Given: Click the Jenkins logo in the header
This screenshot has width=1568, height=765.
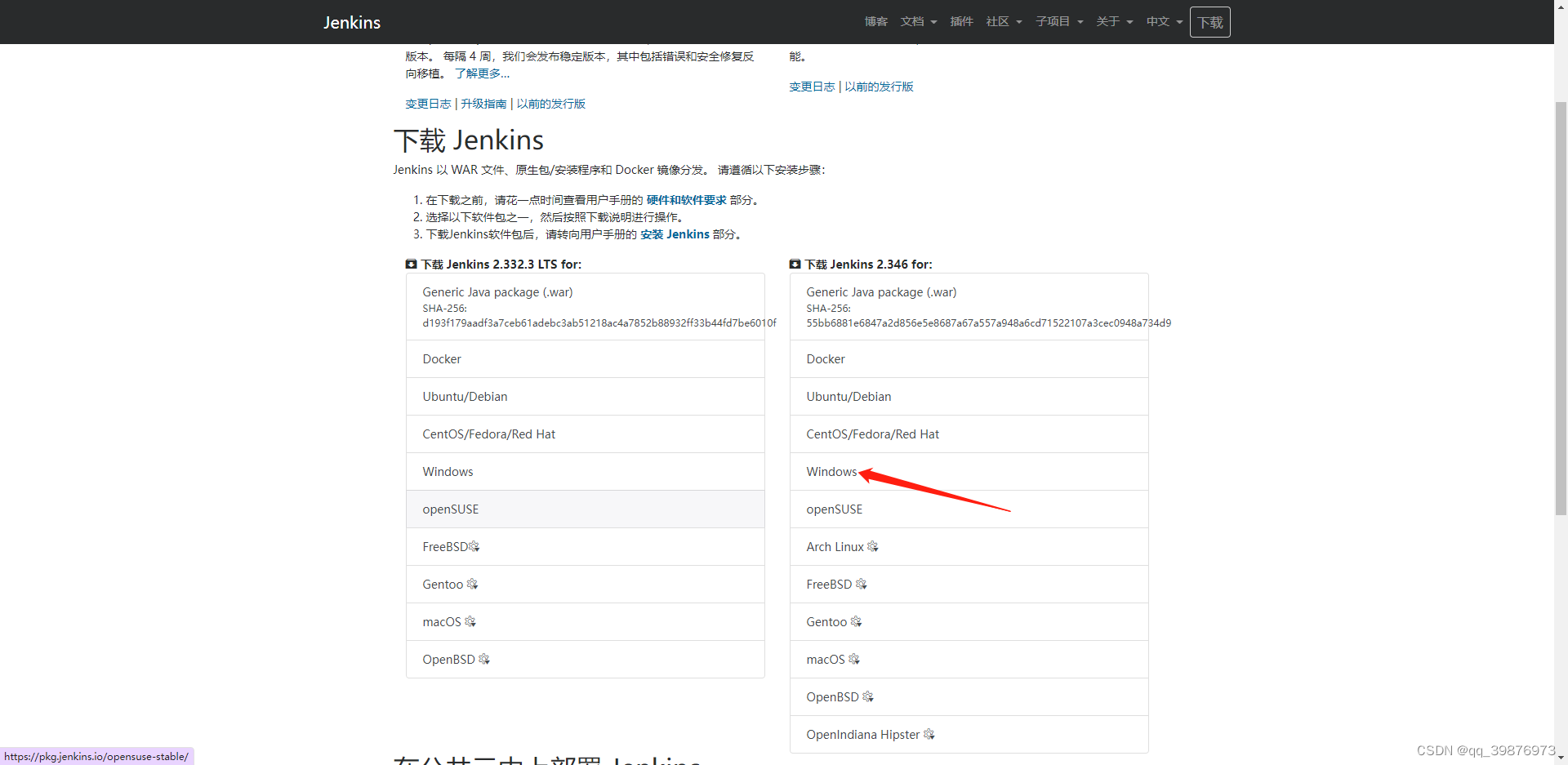Looking at the screenshot, I should click(352, 22).
